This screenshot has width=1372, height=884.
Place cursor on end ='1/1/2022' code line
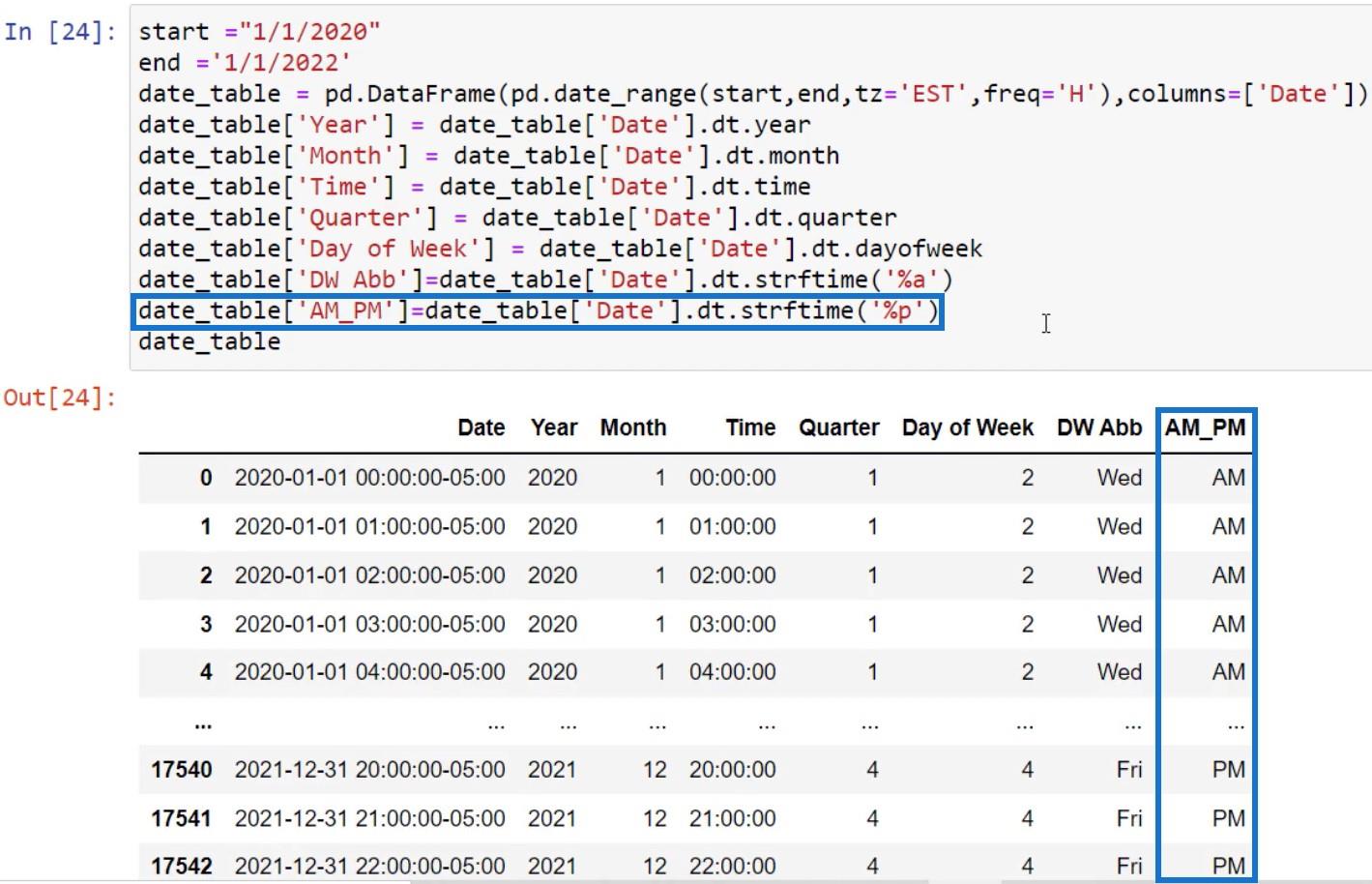tap(245, 63)
